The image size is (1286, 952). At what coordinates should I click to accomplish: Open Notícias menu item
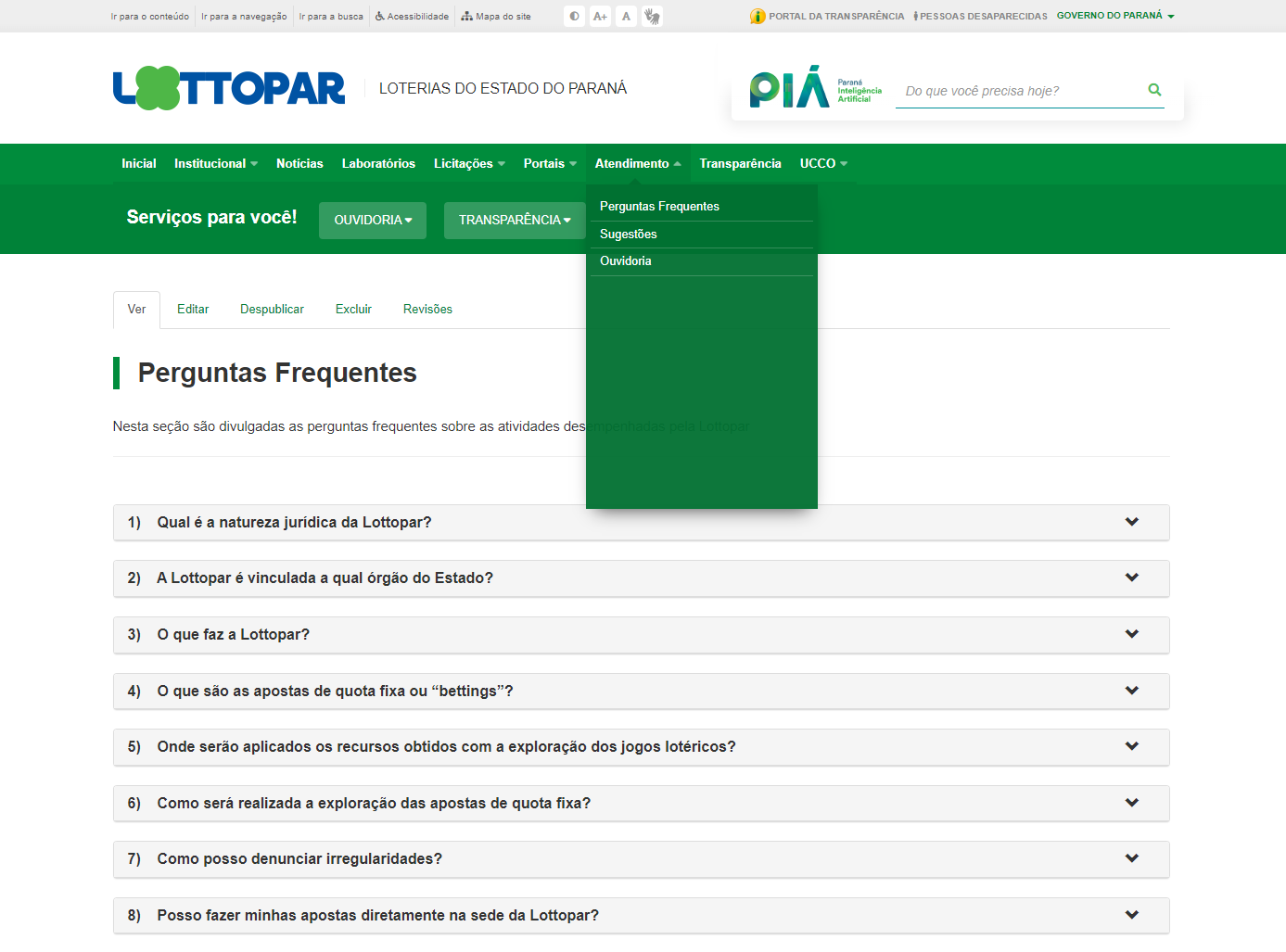pos(299,163)
